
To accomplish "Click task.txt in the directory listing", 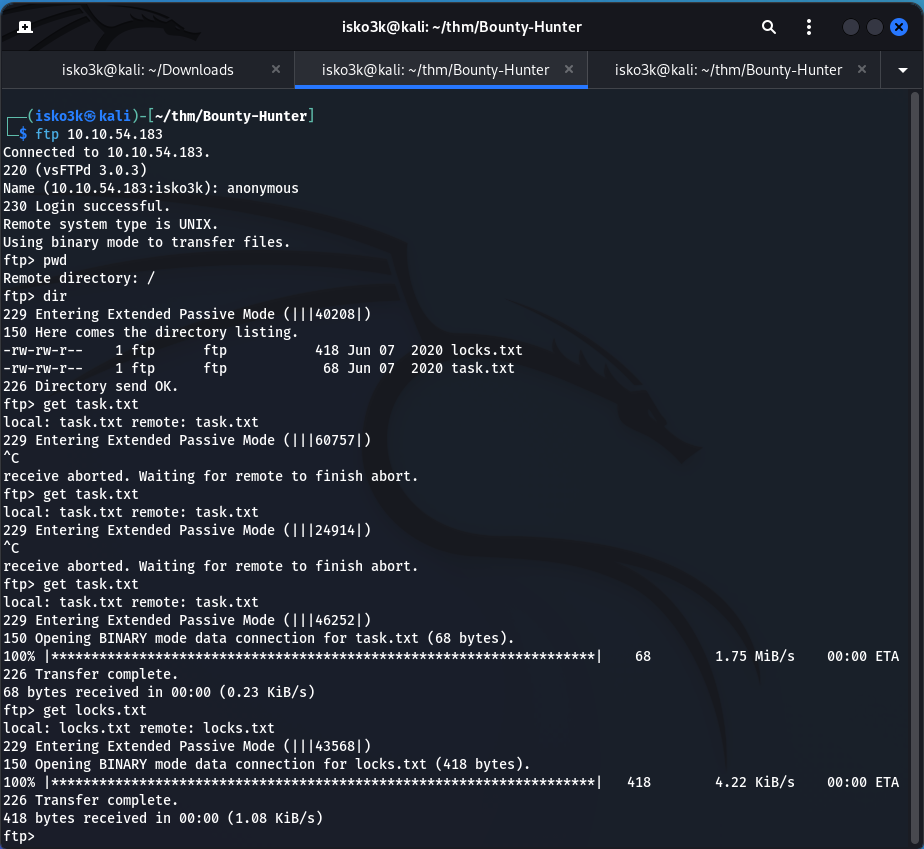I will [482, 368].
